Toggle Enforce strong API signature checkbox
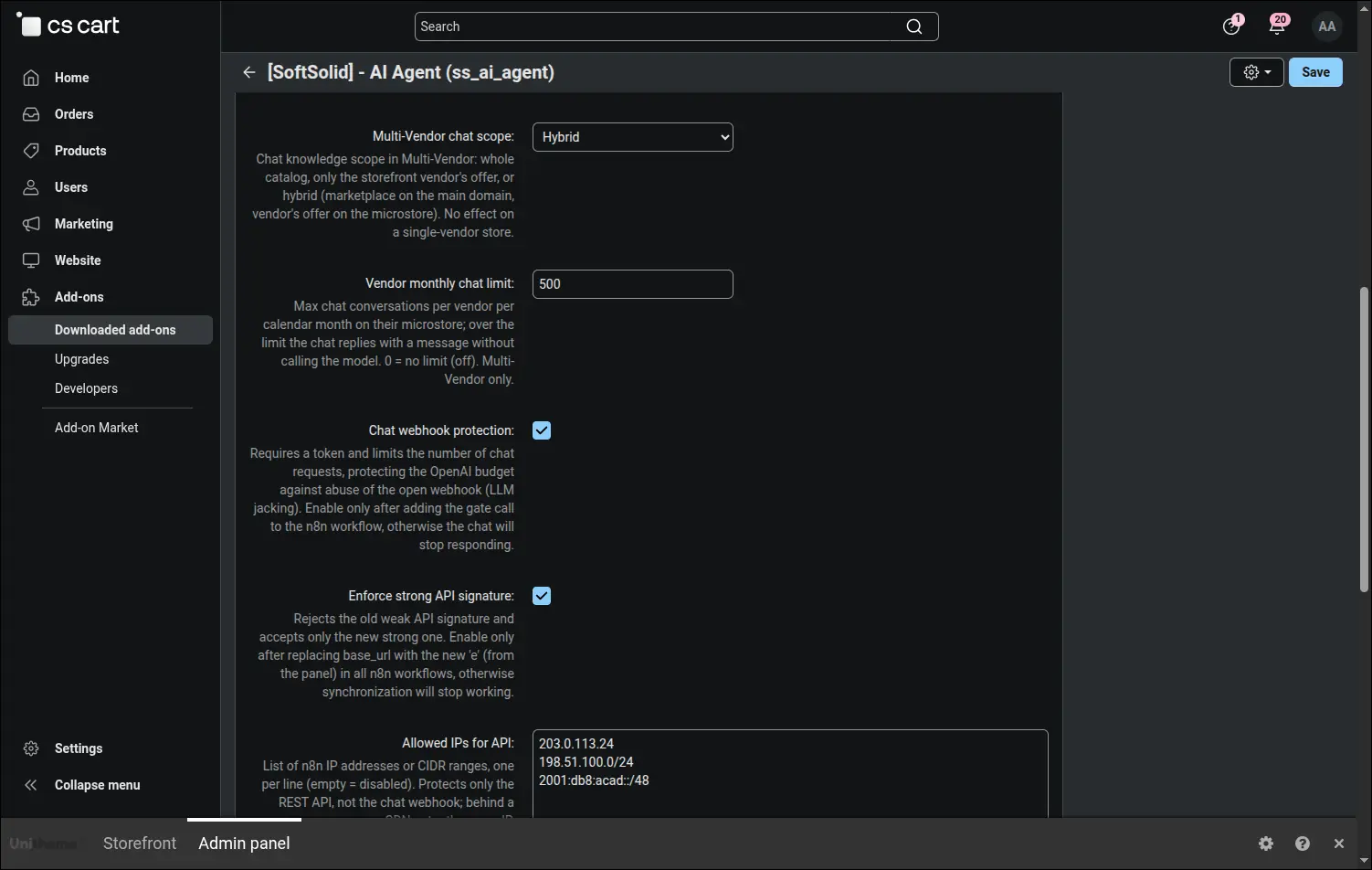This screenshot has width=1372, height=870. click(x=542, y=596)
